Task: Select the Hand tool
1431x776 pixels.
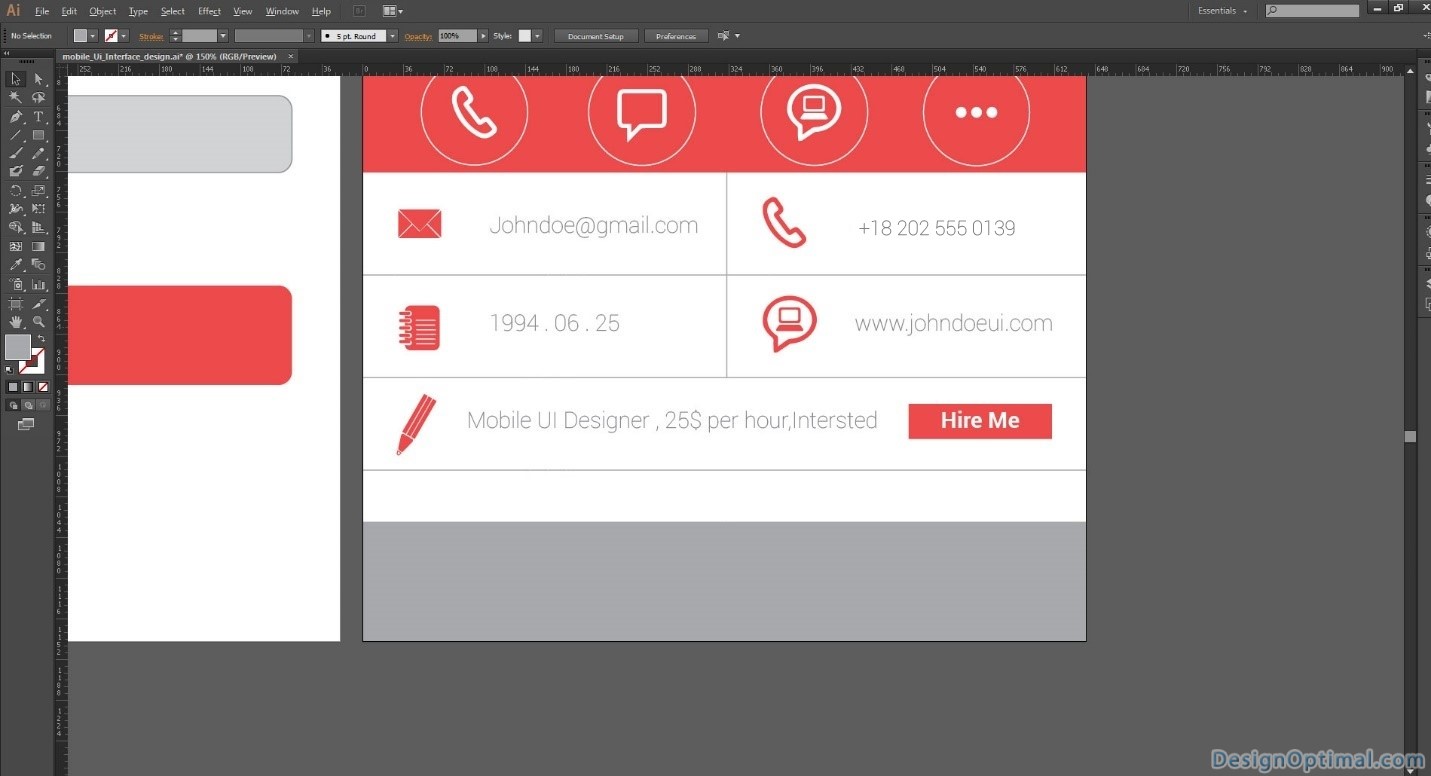Action: click(16, 322)
